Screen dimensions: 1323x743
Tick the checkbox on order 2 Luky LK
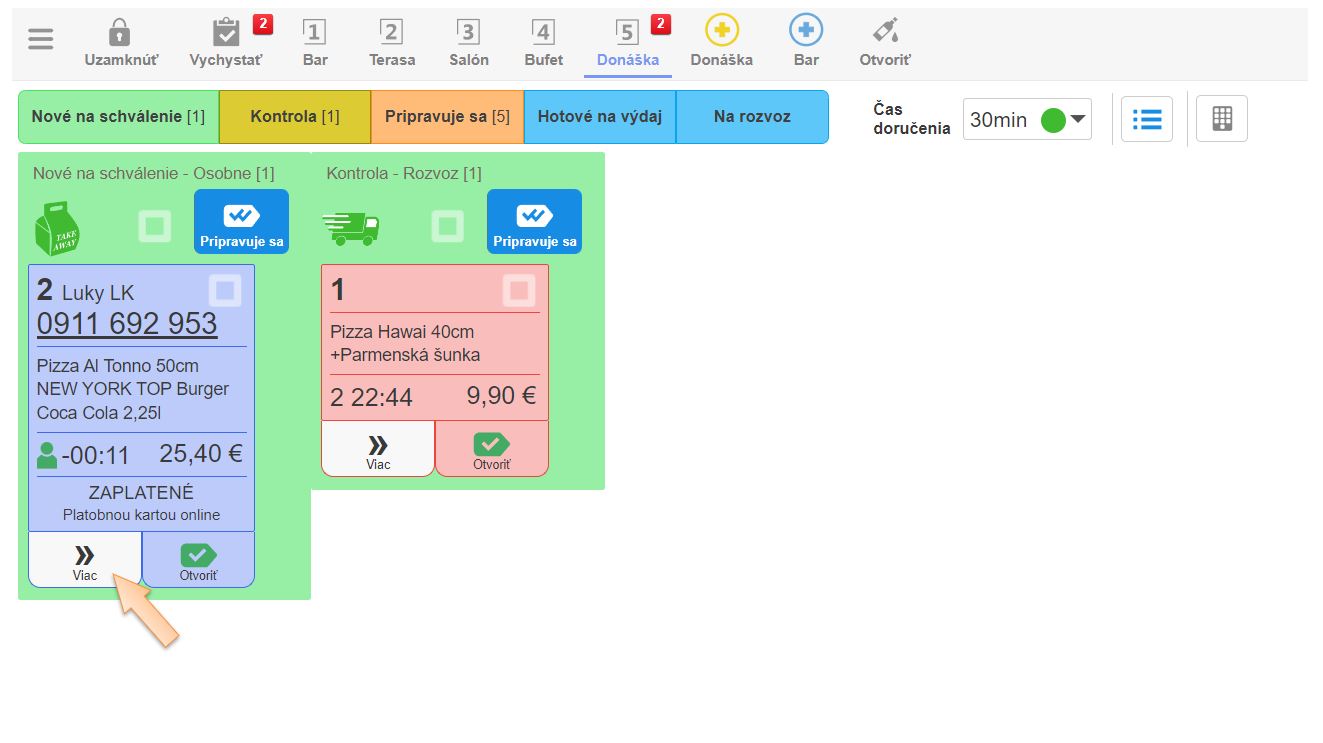pos(225,290)
